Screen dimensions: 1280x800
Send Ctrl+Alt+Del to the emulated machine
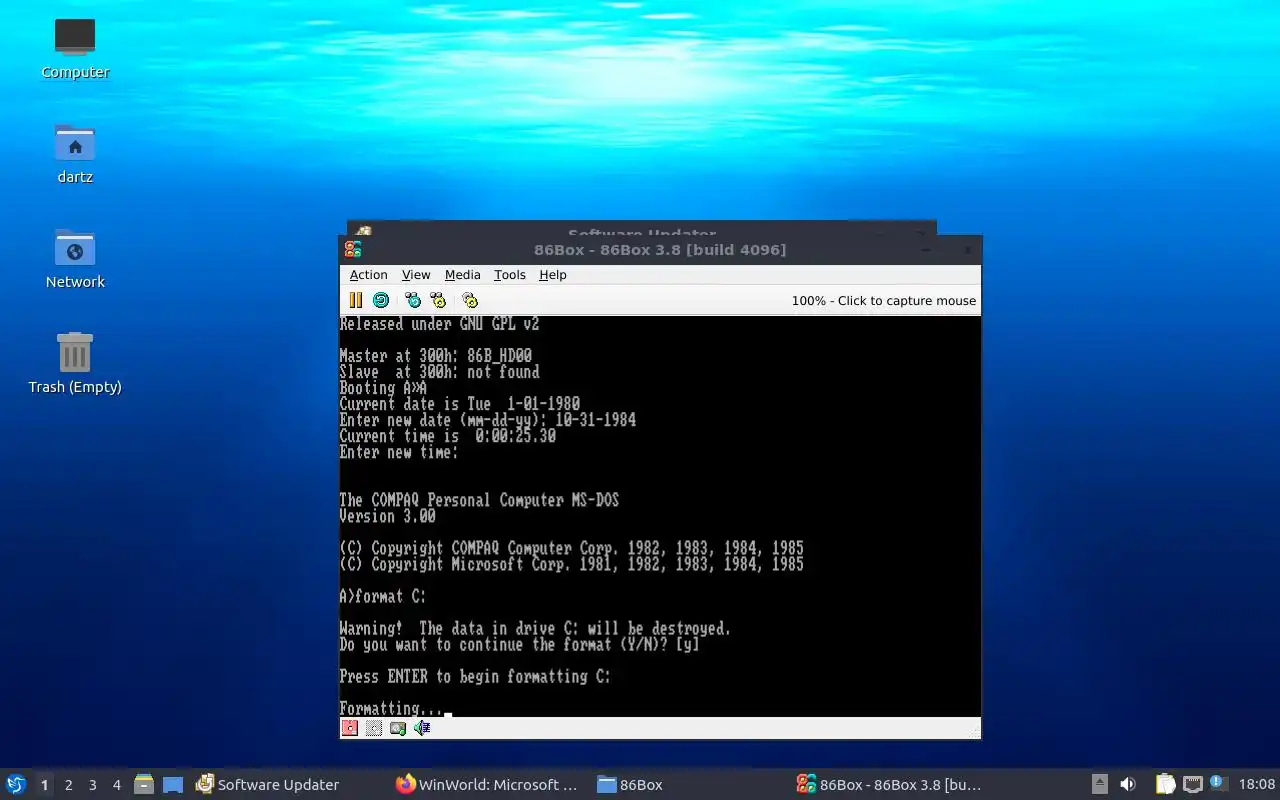click(x=413, y=300)
